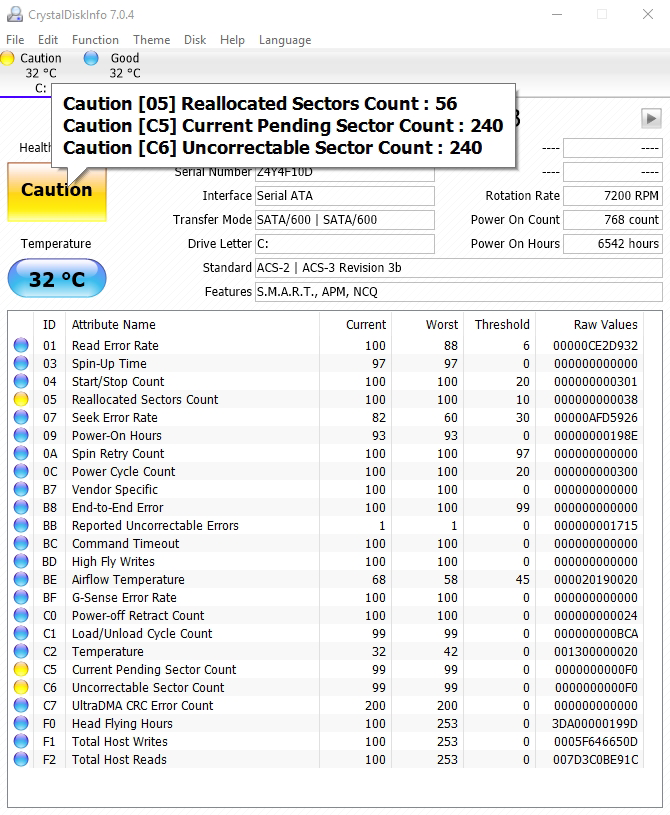Click yellow status icon of Current Pending Sector Count
Screen dimensions: 670x815
[x=21, y=669]
